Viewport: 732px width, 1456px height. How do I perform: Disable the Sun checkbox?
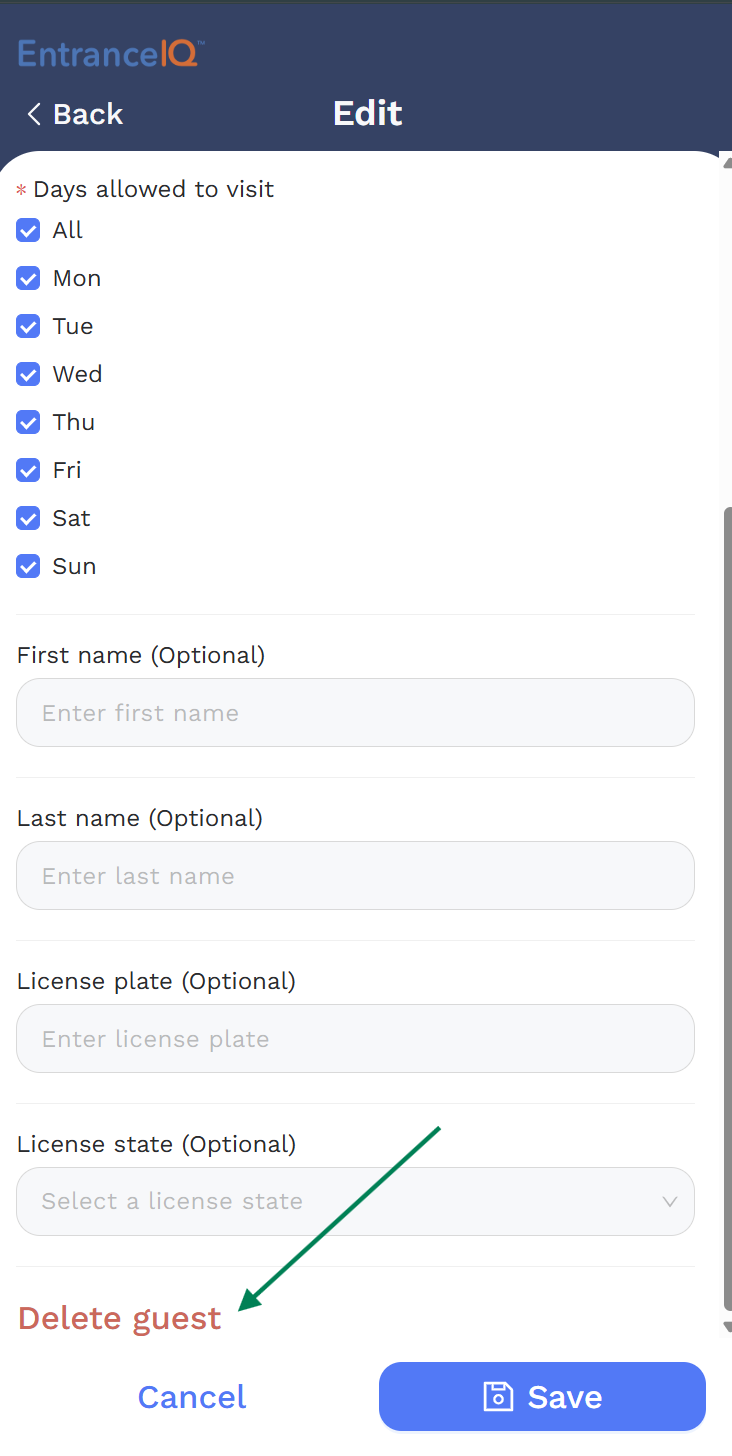tap(28, 567)
